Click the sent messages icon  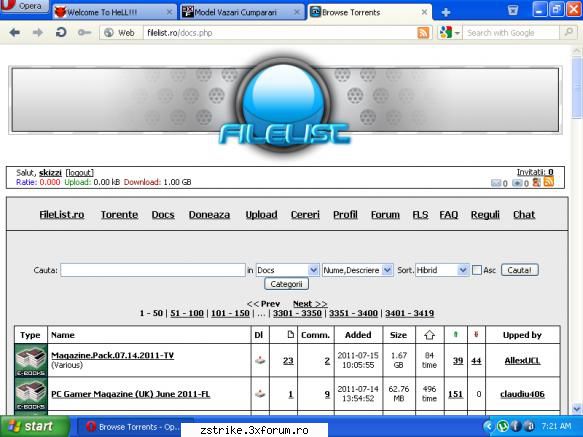click(x=517, y=183)
